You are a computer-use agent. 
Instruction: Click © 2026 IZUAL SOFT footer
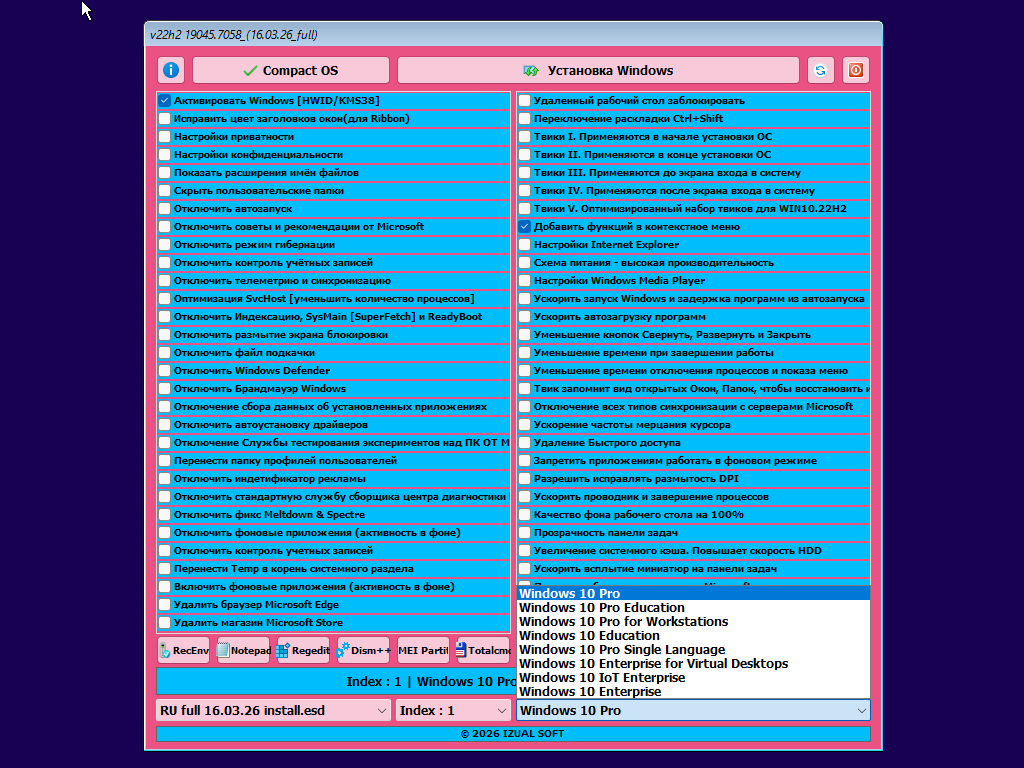513,733
